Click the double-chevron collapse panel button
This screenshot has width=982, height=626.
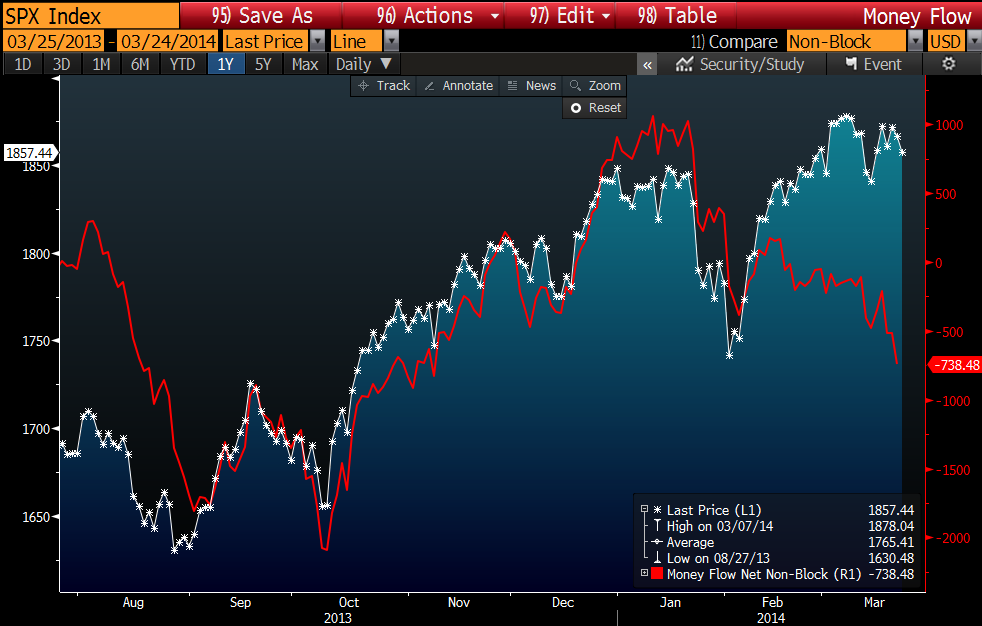[x=648, y=64]
